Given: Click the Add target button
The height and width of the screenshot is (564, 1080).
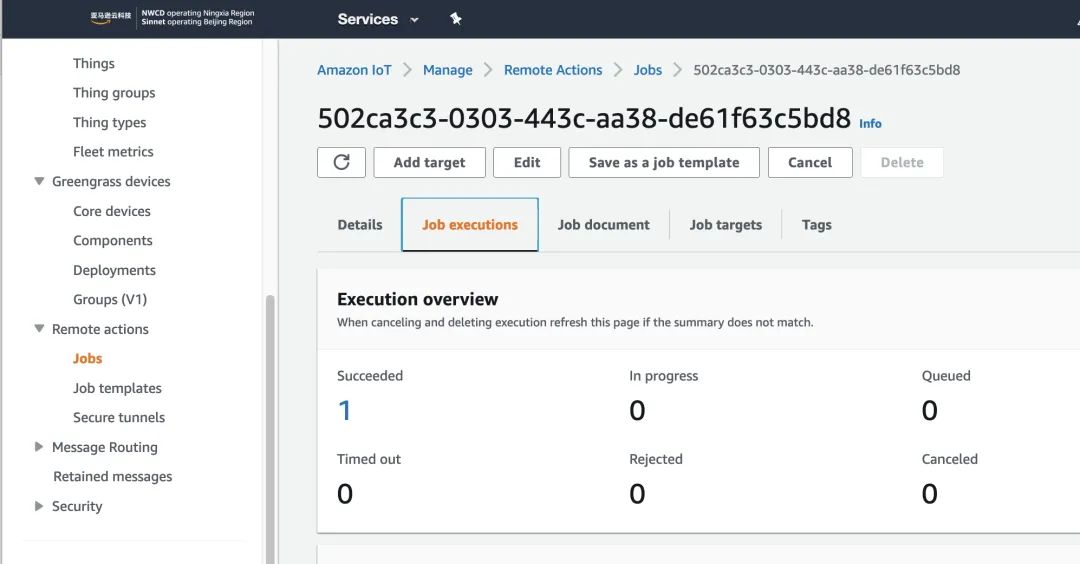Looking at the screenshot, I should pyautogui.click(x=429, y=163).
